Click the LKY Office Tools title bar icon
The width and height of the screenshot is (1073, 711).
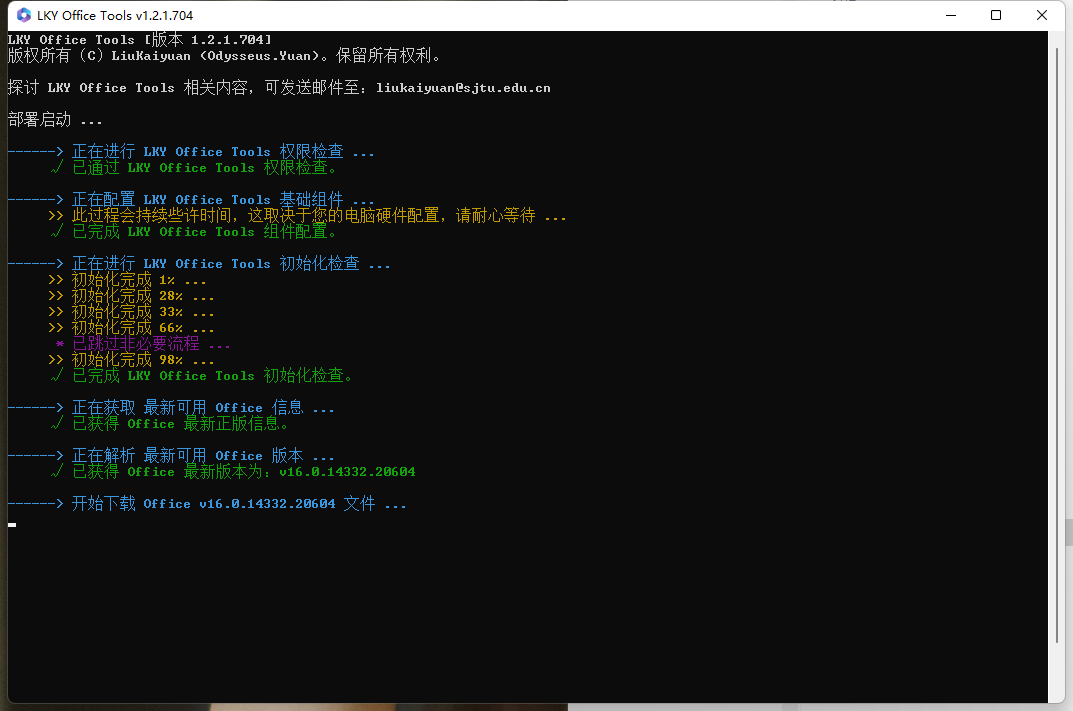[x=24, y=15]
